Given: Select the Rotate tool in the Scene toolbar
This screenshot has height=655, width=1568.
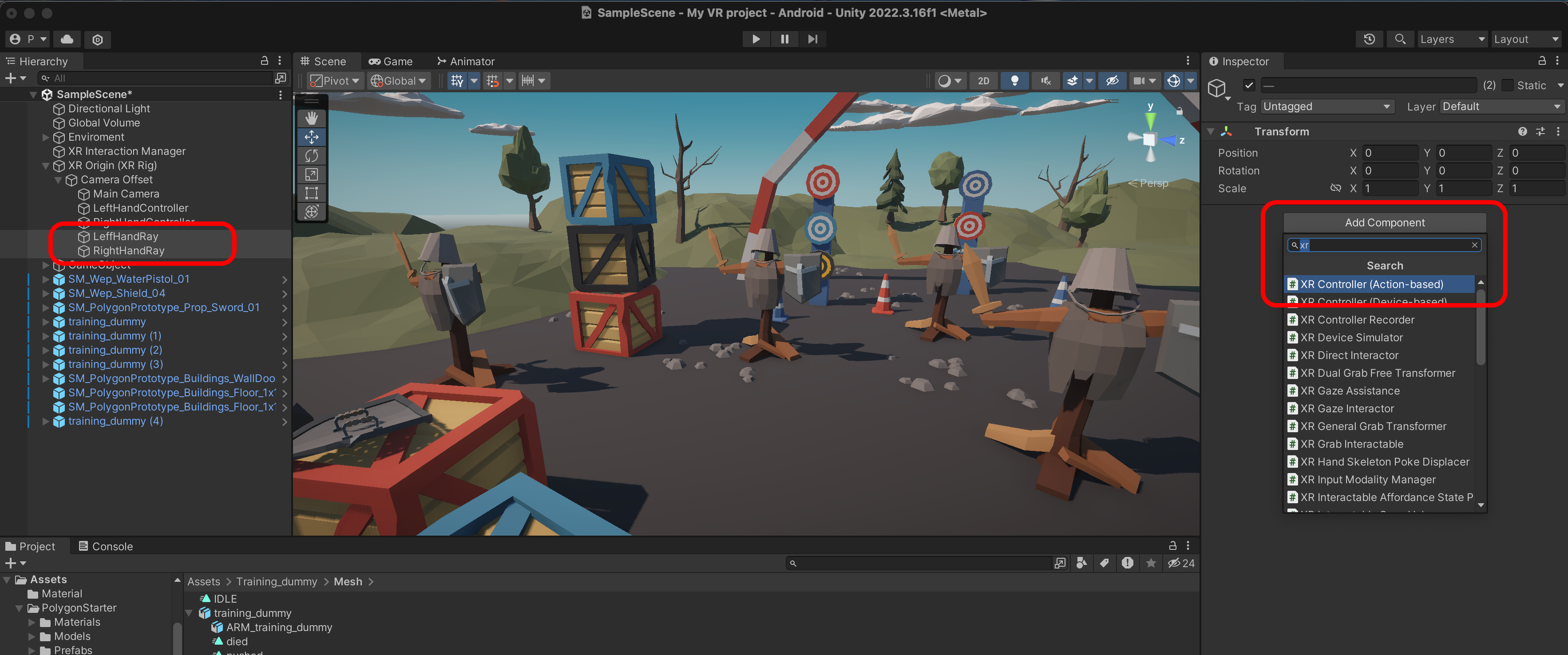Looking at the screenshot, I should click(x=311, y=156).
